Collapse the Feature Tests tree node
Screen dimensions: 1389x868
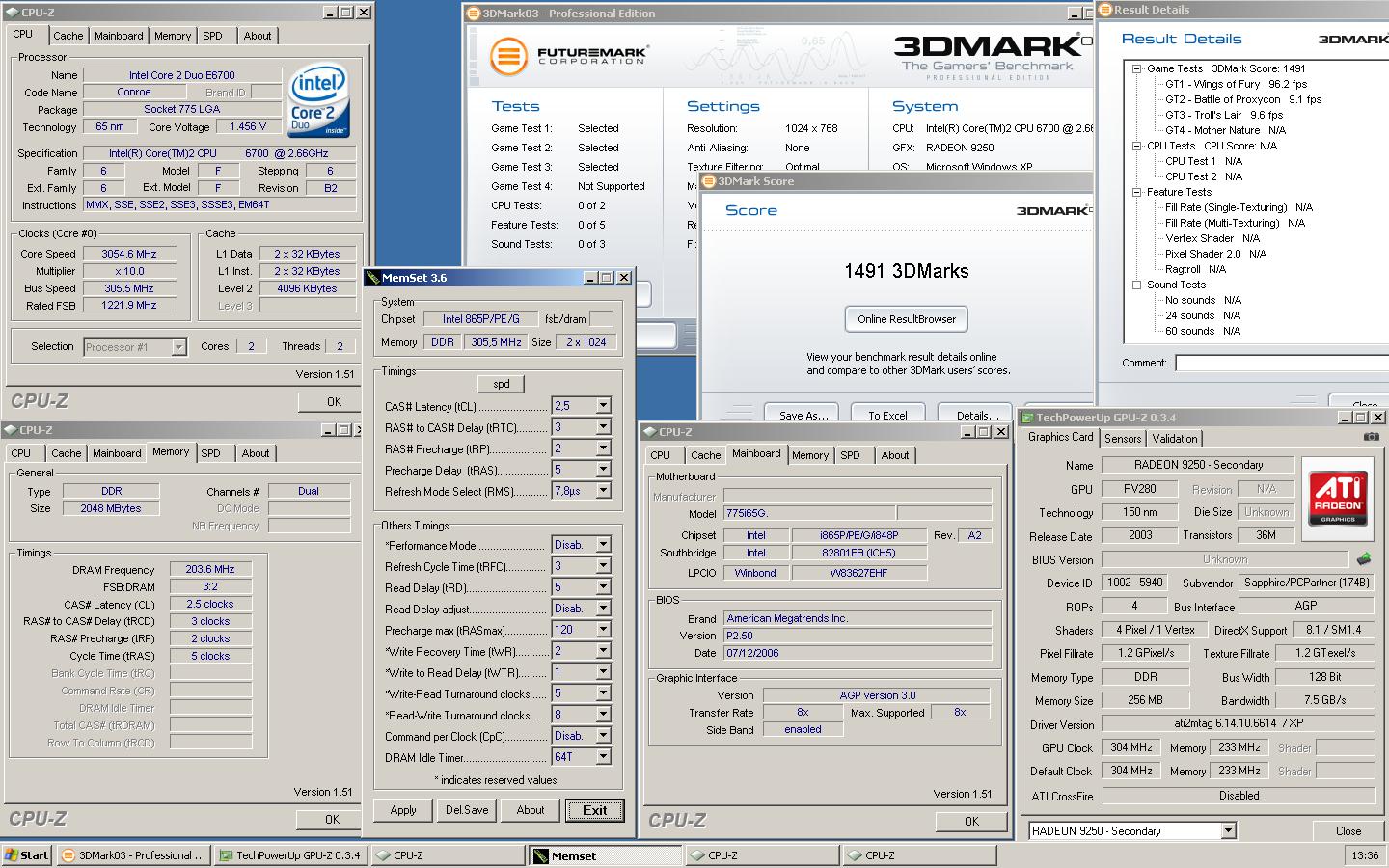tap(1137, 192)
